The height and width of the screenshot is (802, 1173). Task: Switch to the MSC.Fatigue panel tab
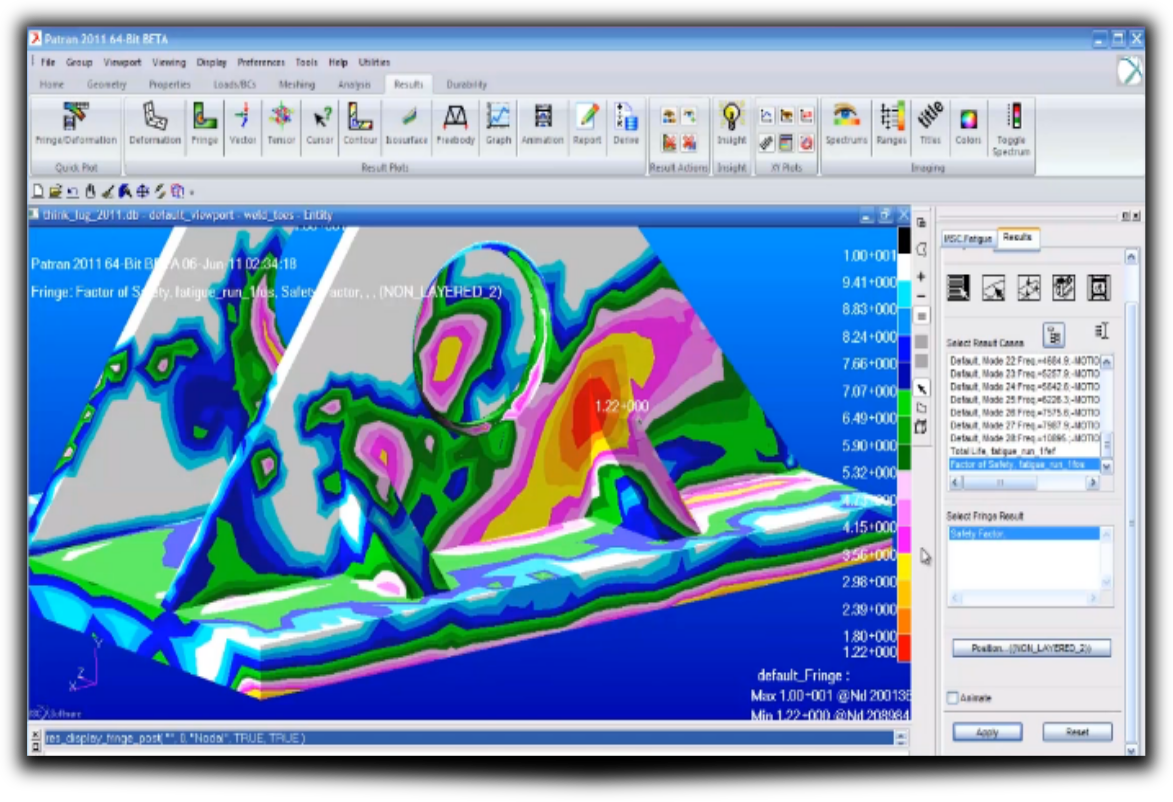click(x=968, y=238)
